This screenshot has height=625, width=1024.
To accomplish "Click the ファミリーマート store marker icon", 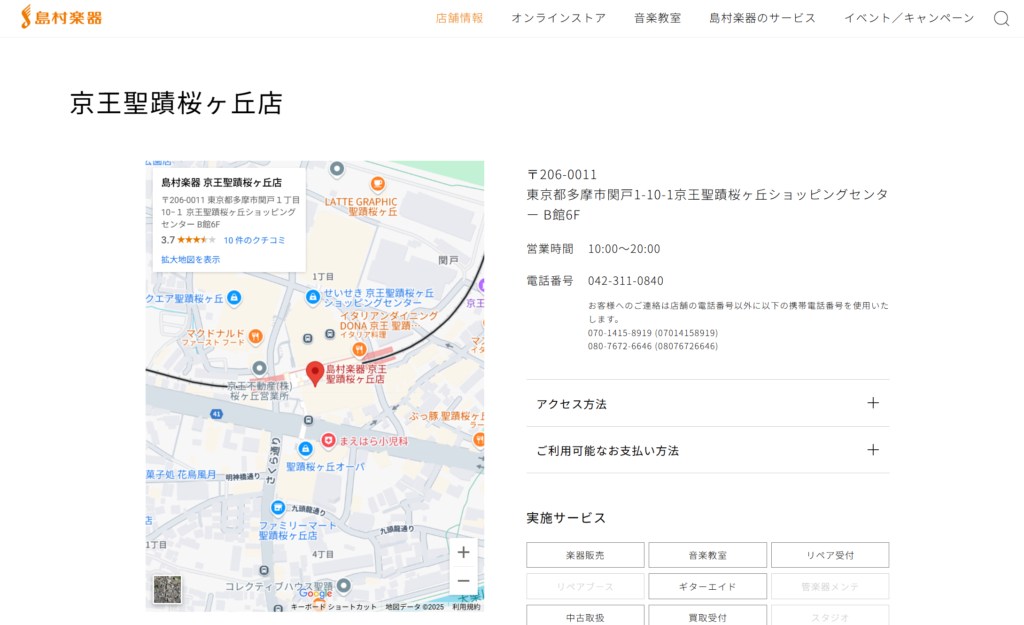I will 278,507.
